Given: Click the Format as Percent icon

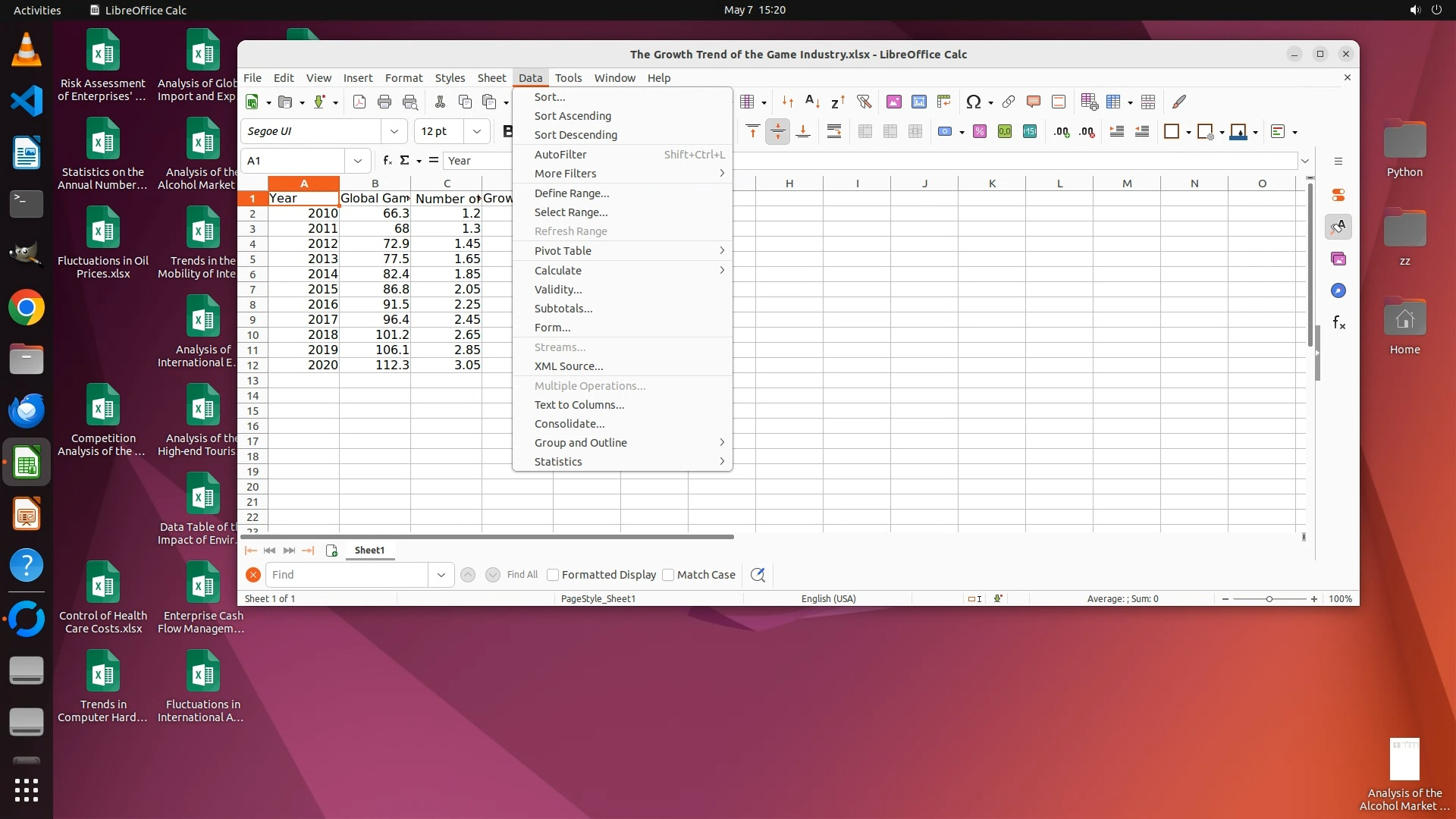Looking at the screenshot, I should click(x=979, y=131).
